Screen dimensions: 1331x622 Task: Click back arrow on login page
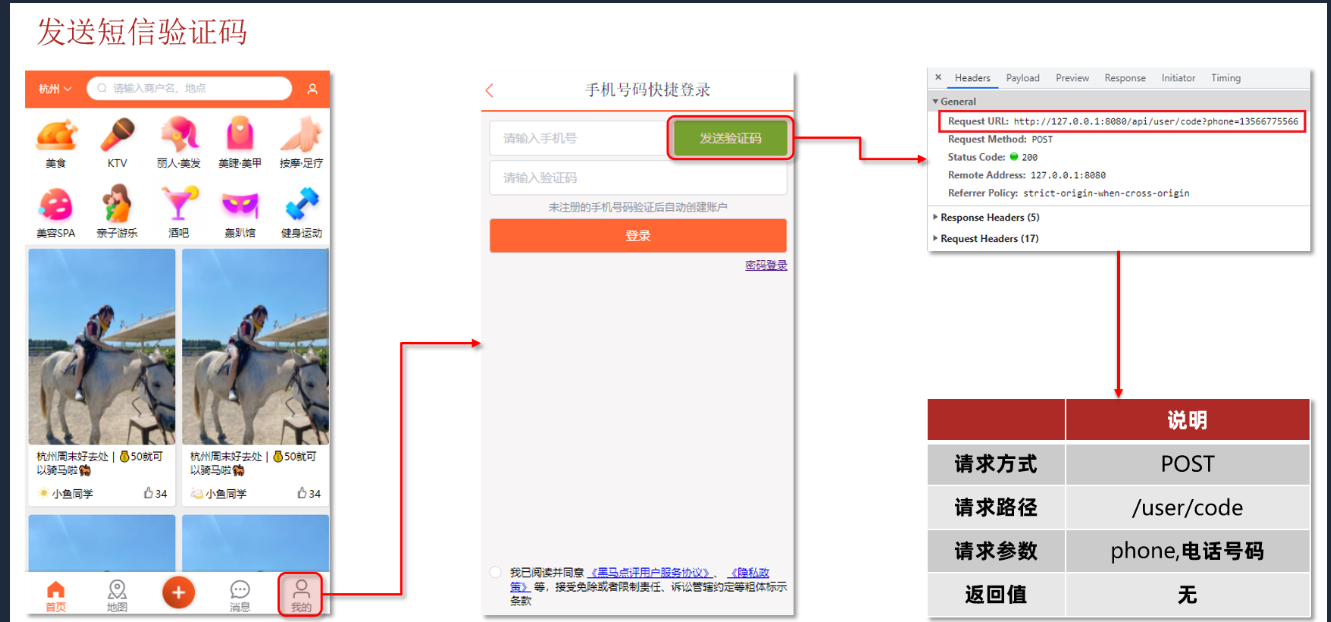tap(489, 90)
